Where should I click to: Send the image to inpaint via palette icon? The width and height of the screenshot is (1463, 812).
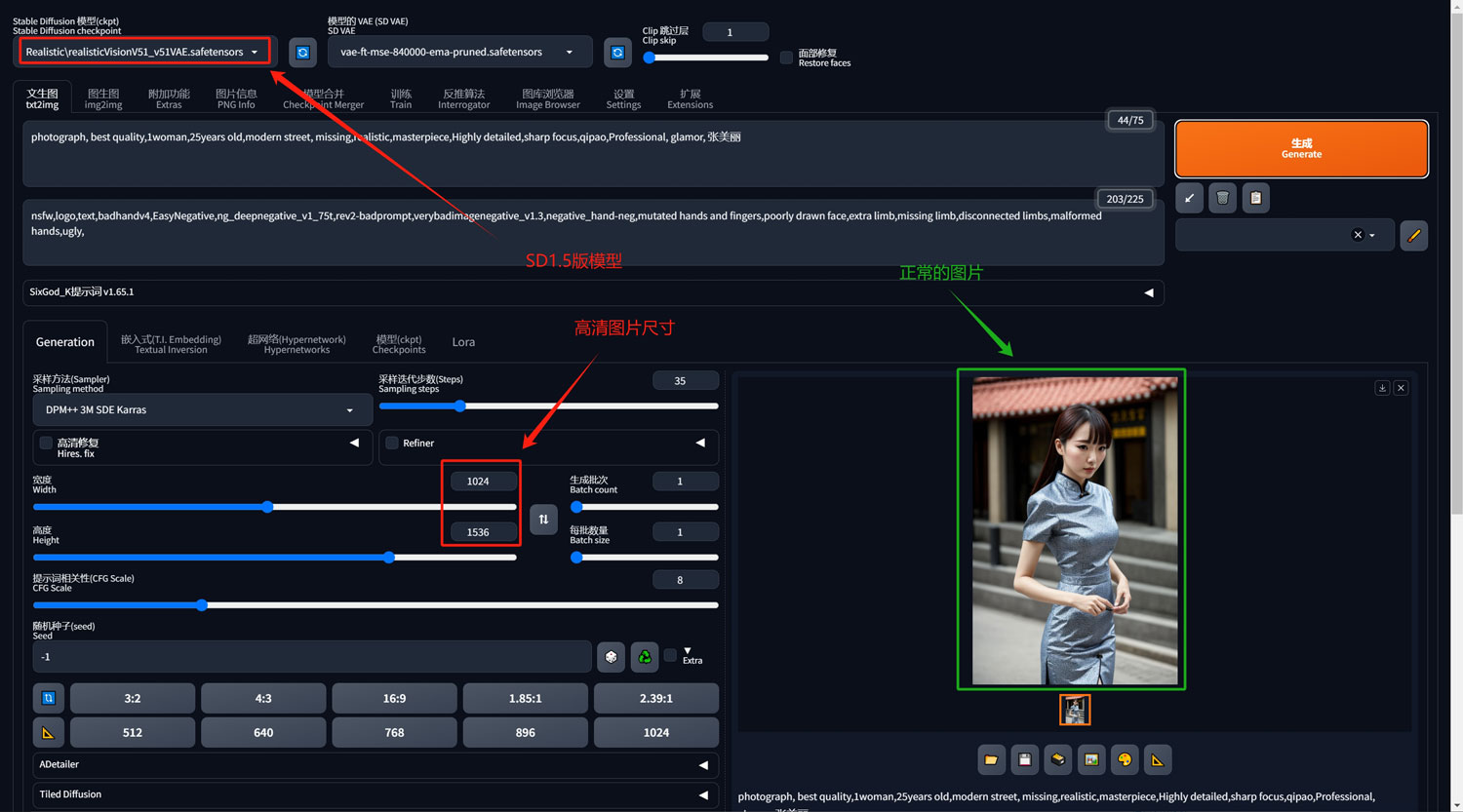1125,759
